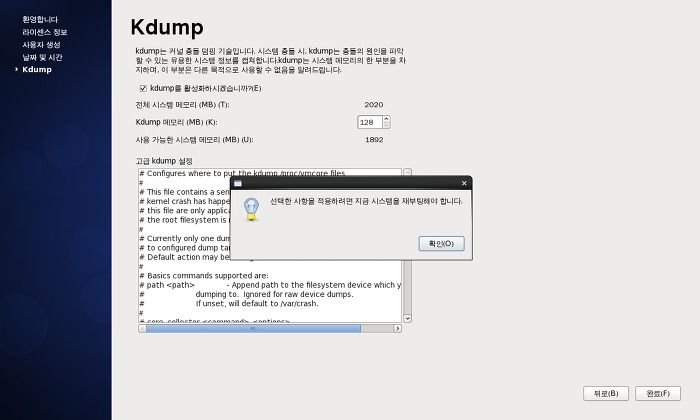Viewport: 700px width, 420px height.
Task: Click the up arrow of the vertical scrollbar
Action: click(407, 172)
